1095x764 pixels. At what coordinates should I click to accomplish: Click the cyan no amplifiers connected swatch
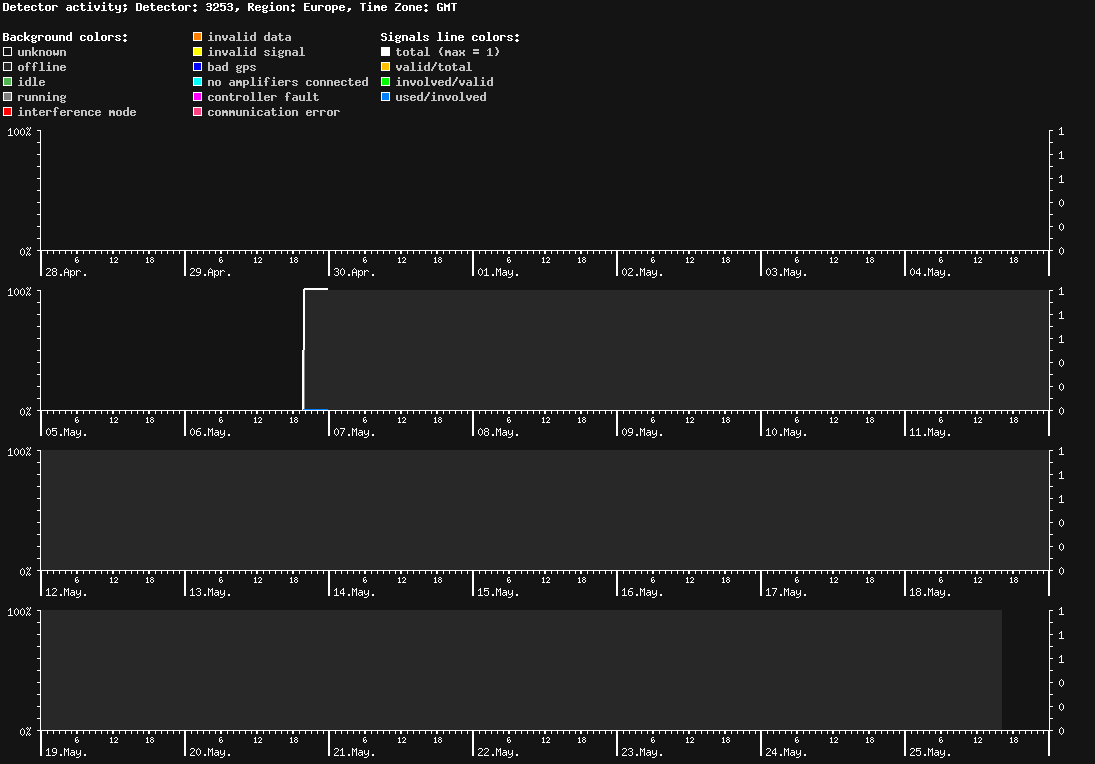click(198, 82)
